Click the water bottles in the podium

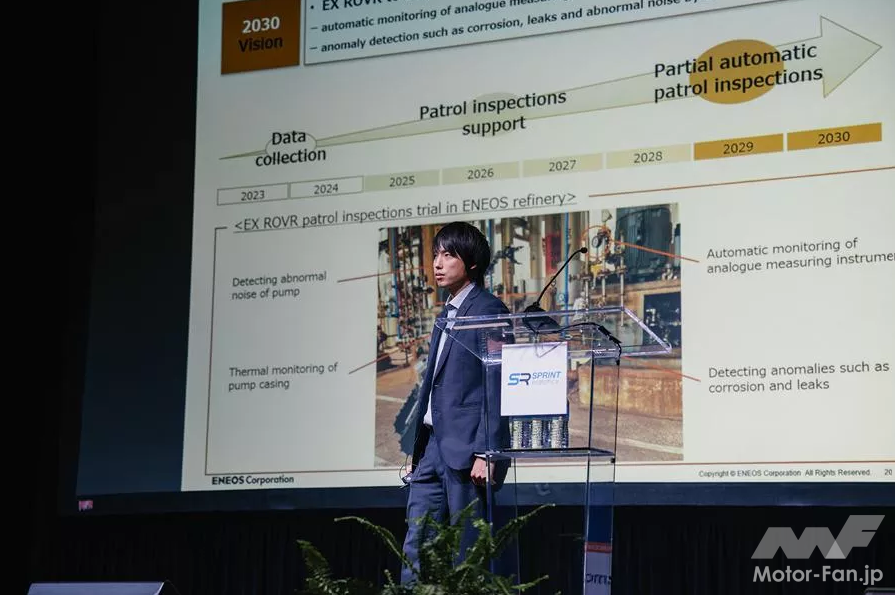coord(538,431)
